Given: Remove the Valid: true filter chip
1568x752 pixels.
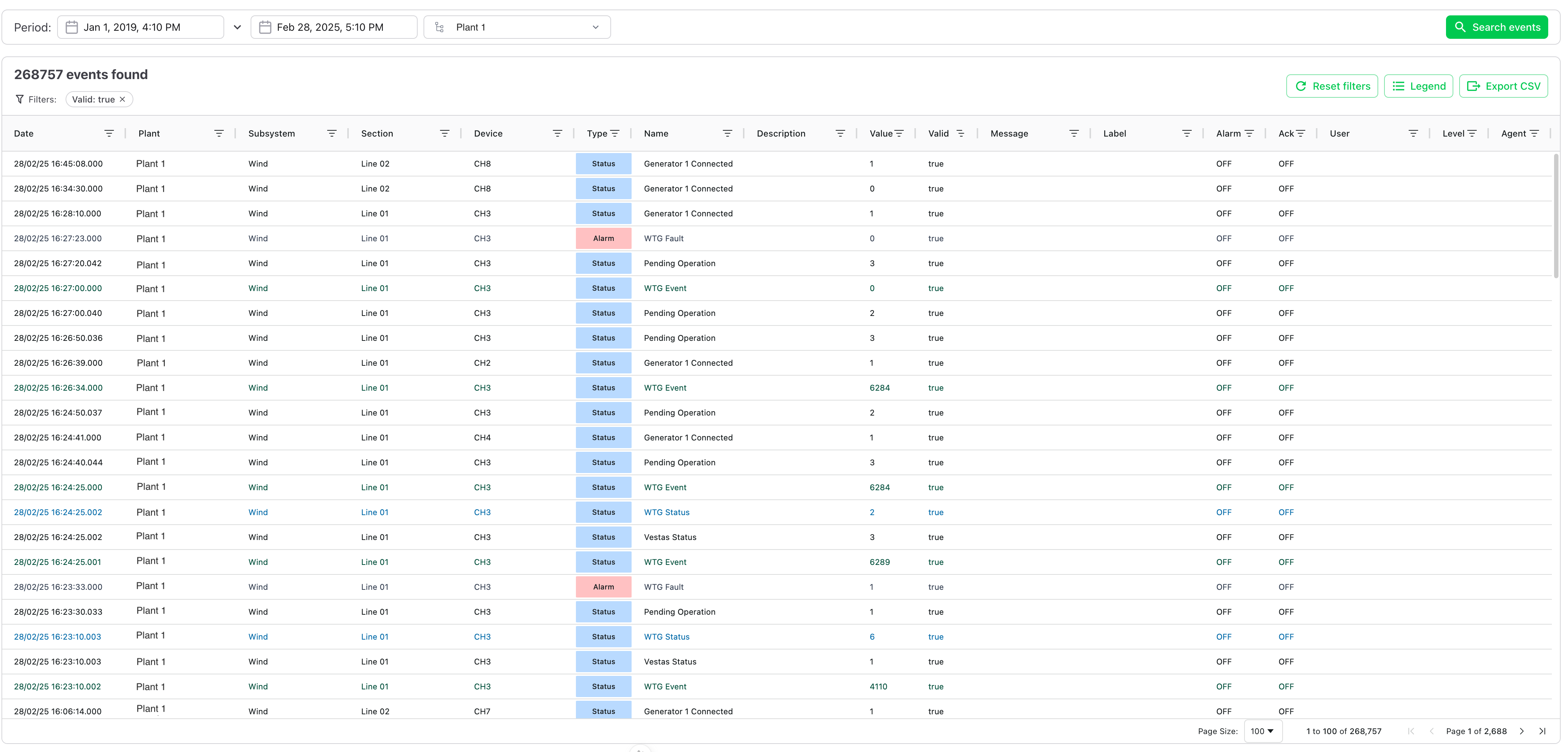Looking at the screenshot, I should (122, 98).
